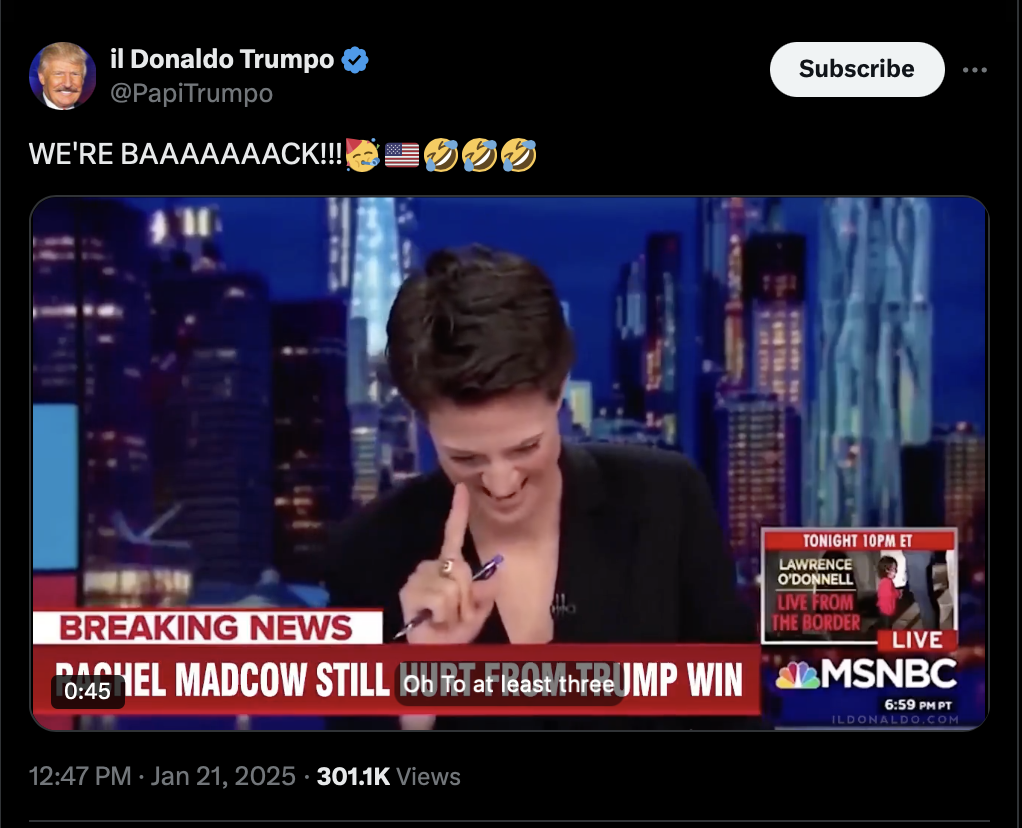Click the Lawrence O'Donnell picture-in-picture inset

point(860,585)
